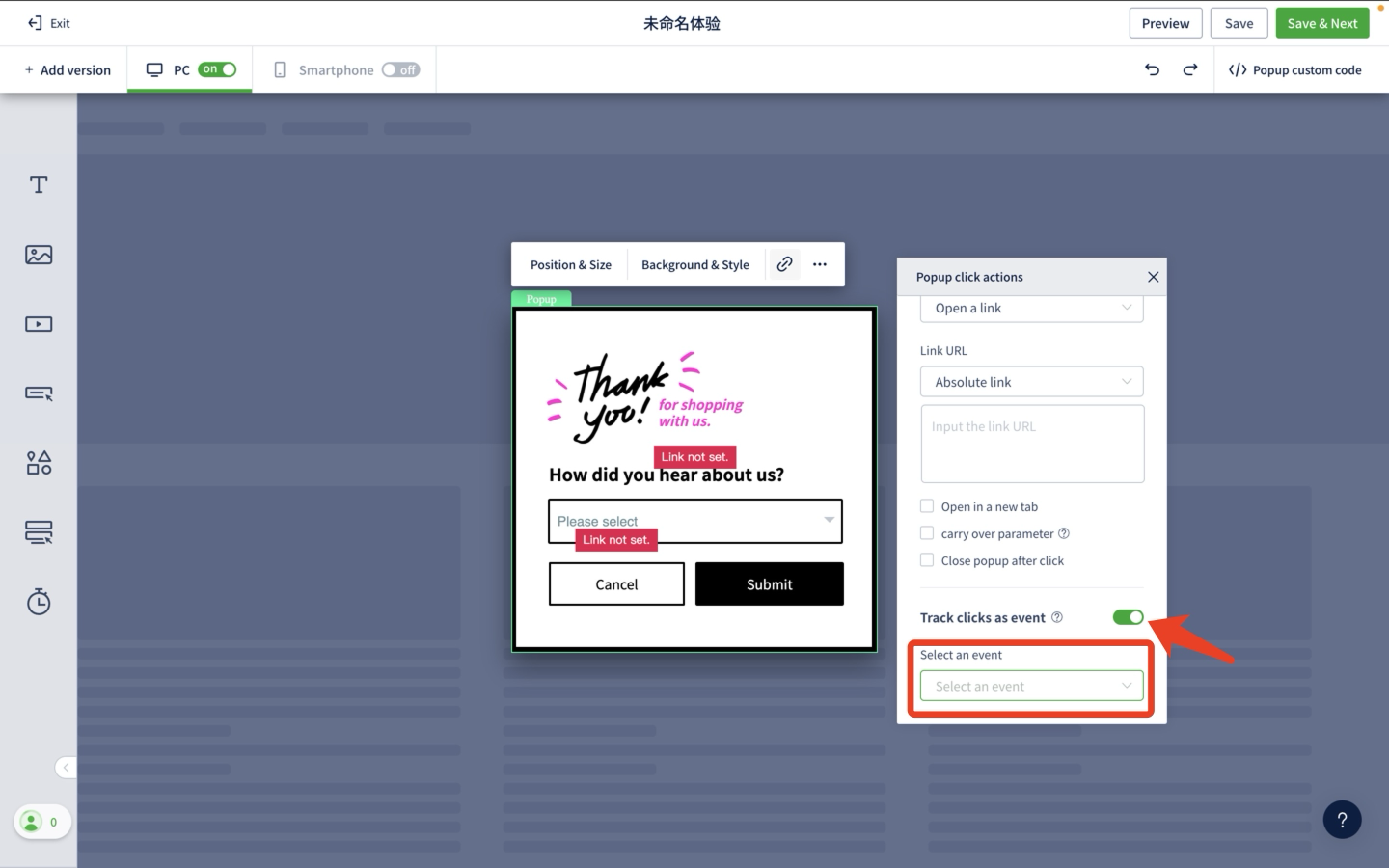Image resolution: width=1389 pixels, height=868 pixels.
Task: Redo the last change
Action: pyautogui.click(x=1190, y=69)
